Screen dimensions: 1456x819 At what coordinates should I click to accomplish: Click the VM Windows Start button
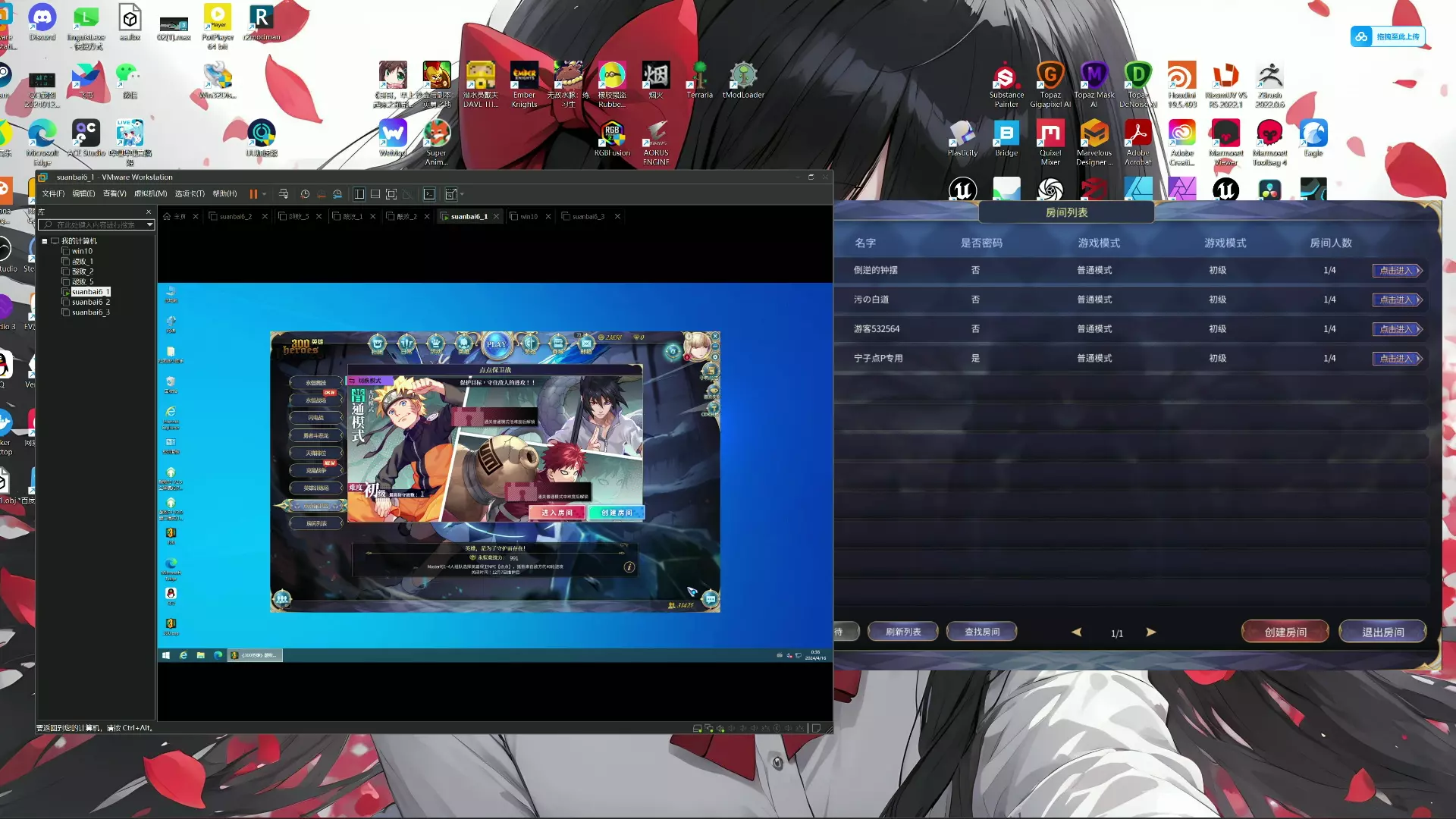pyautogui.click(x=165, y=655)
